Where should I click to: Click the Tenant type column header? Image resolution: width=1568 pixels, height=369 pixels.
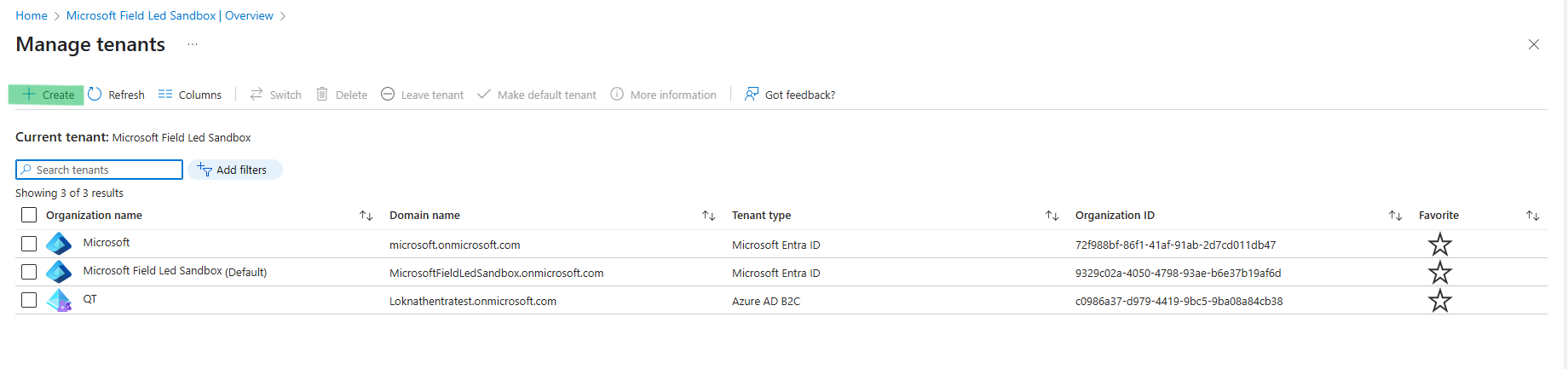pos(762,215)
